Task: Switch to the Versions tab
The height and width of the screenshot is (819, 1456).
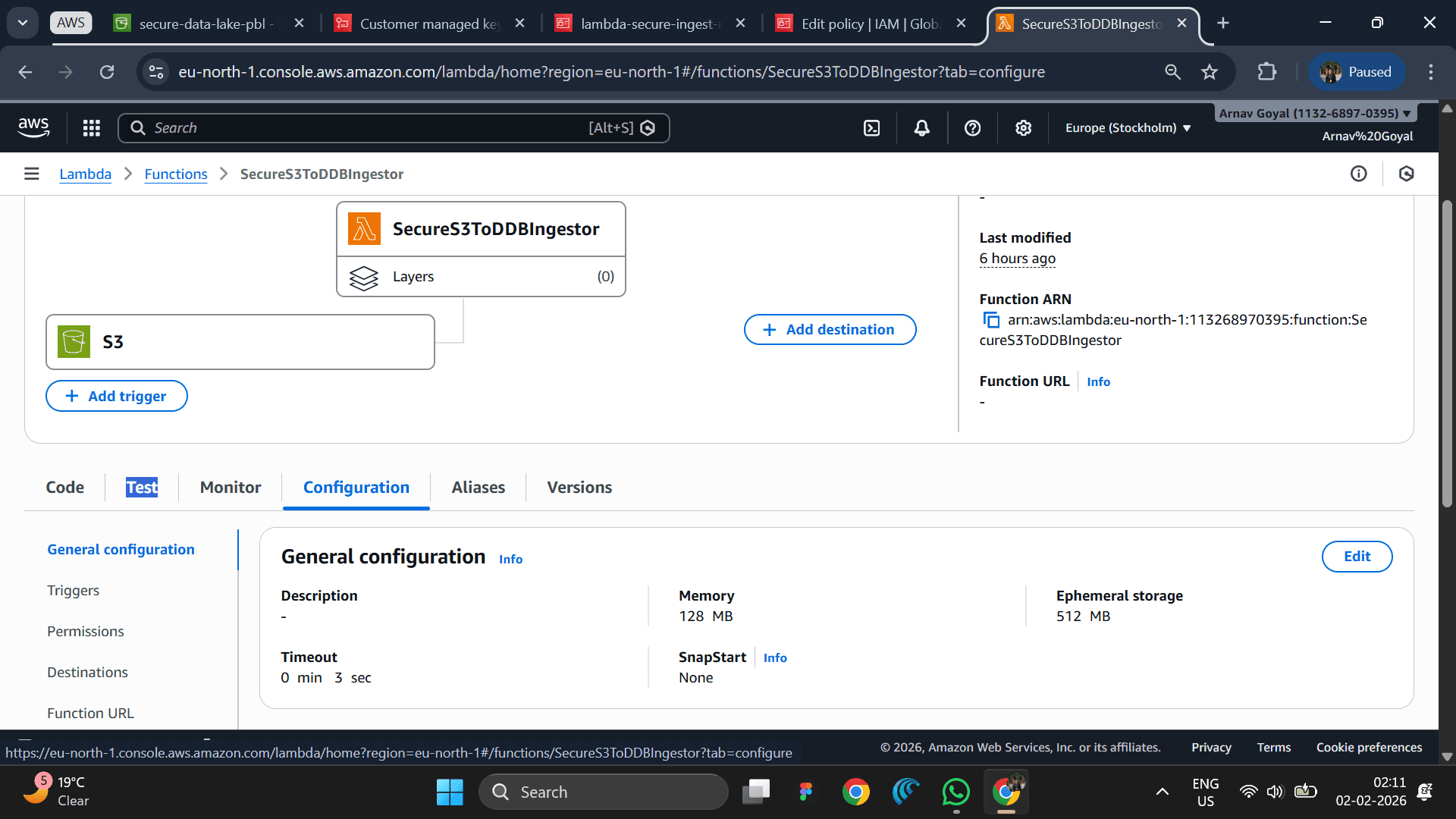Action: tap(579, 488)
